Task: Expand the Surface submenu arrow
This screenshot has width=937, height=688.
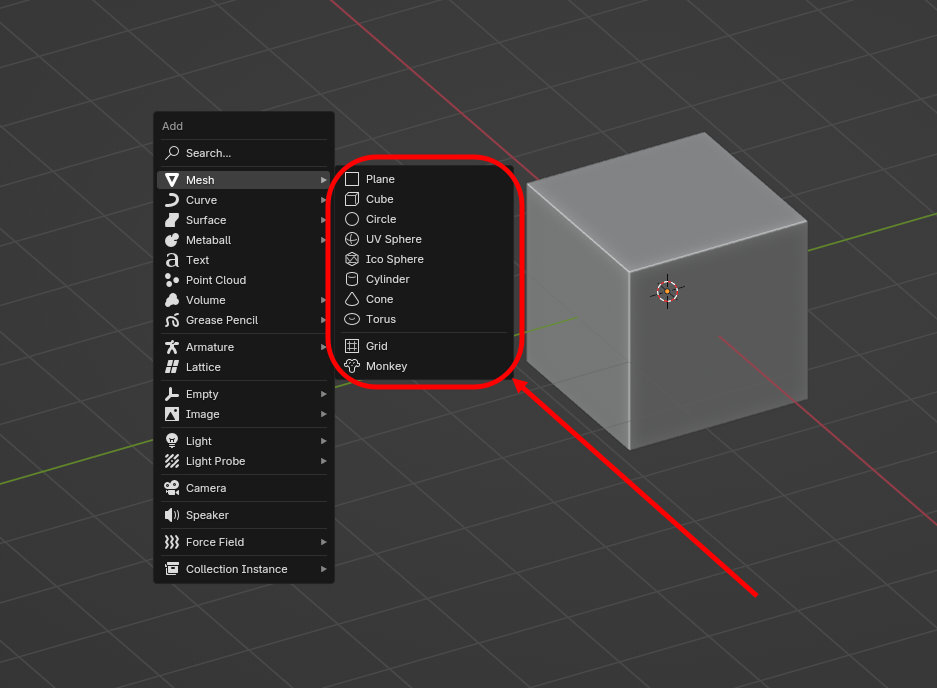Action: coord(323,220)
